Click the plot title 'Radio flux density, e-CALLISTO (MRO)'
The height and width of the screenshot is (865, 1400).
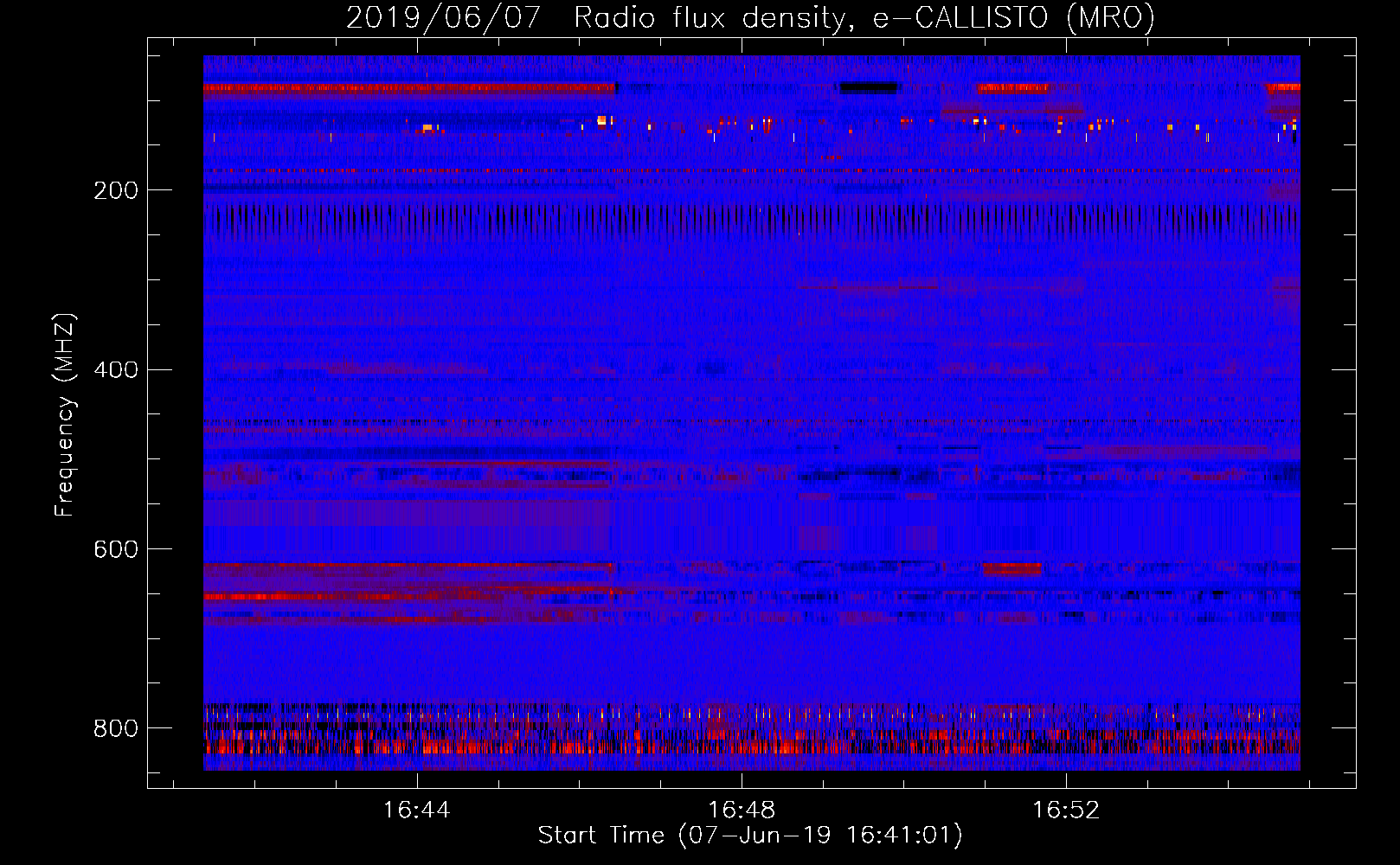(864, 17)
